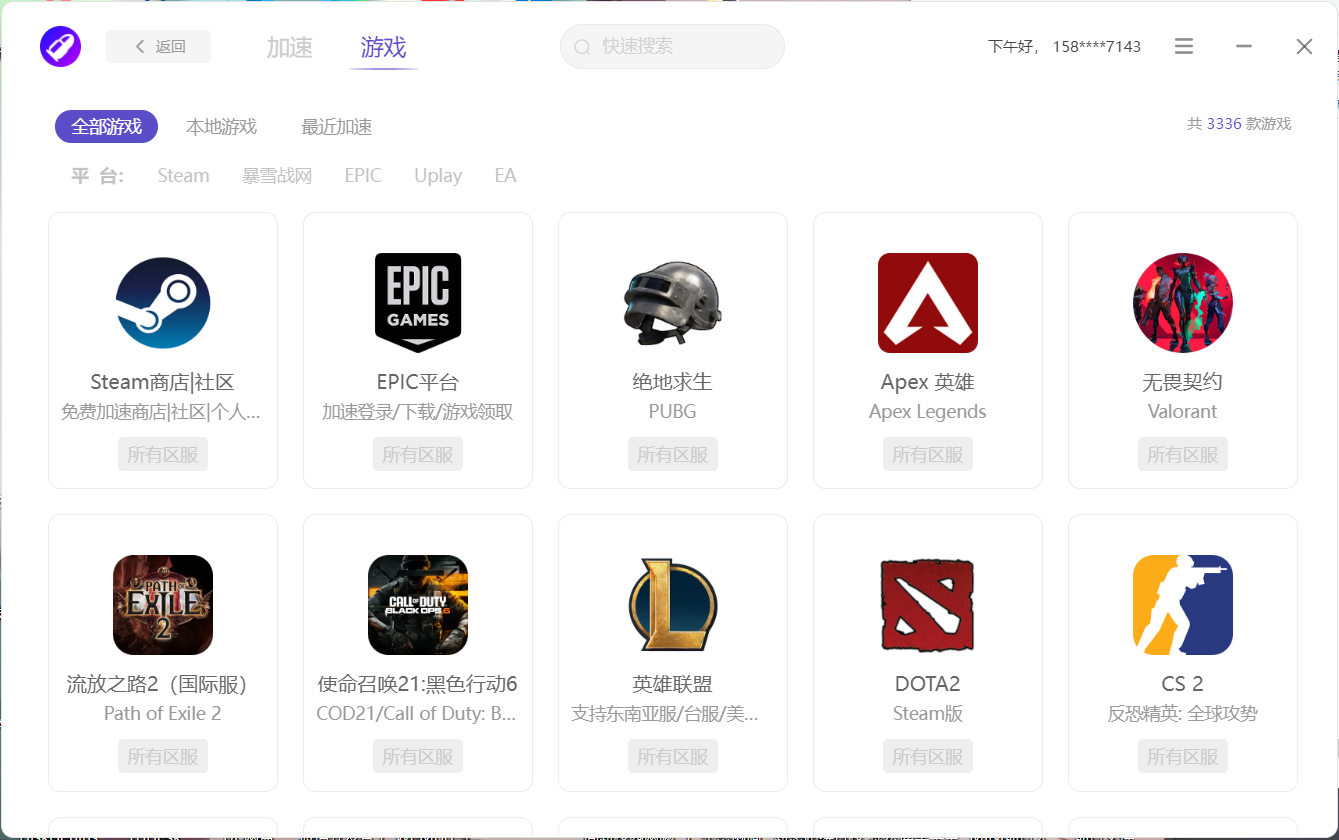The height and width of the screenshot is (840, 1339).
Task: View the 最近加速 tab
Action: (x=337, y=127)
